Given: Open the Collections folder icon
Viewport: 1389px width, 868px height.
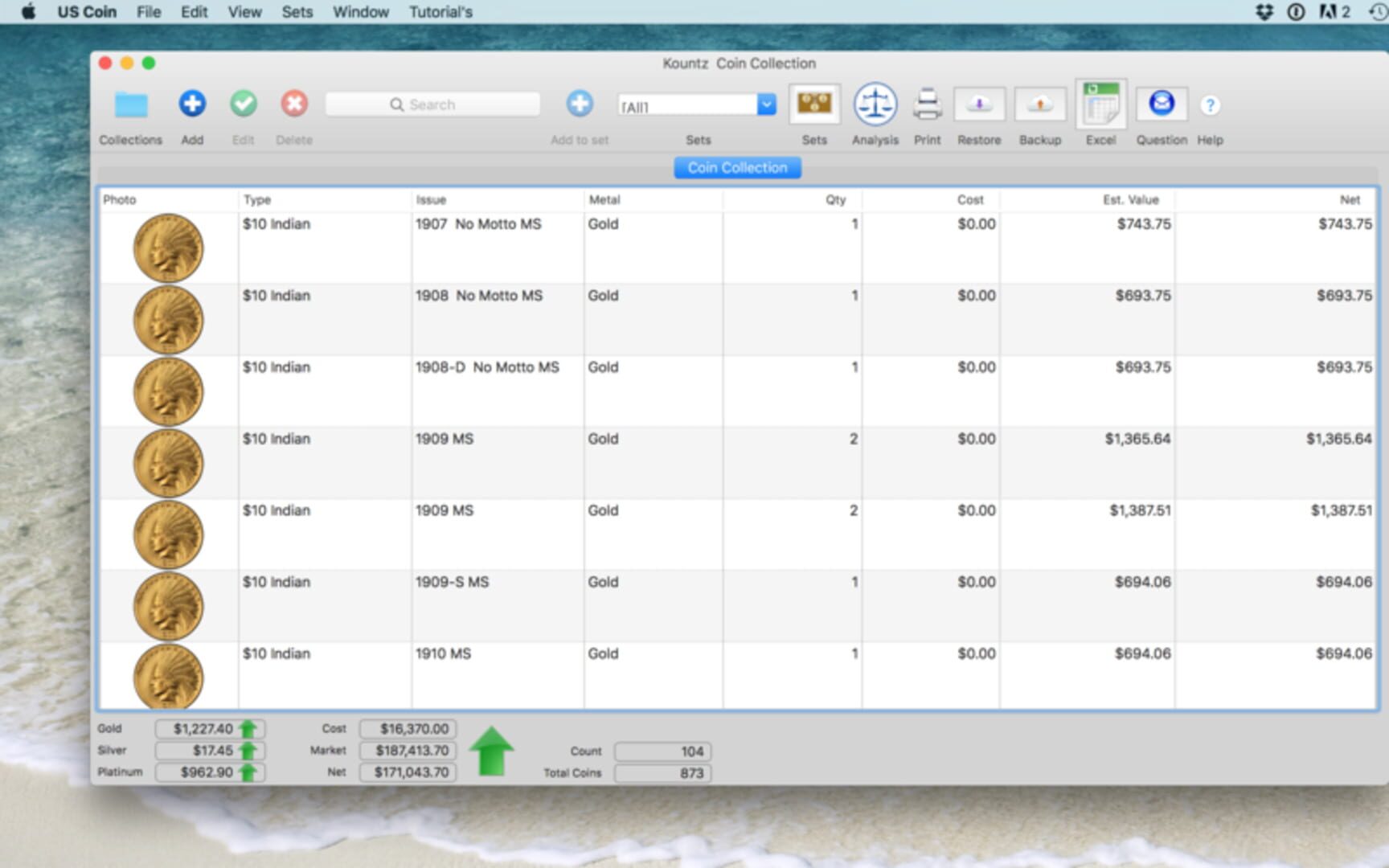Looking at the screenshot, I should coord(130,104).
